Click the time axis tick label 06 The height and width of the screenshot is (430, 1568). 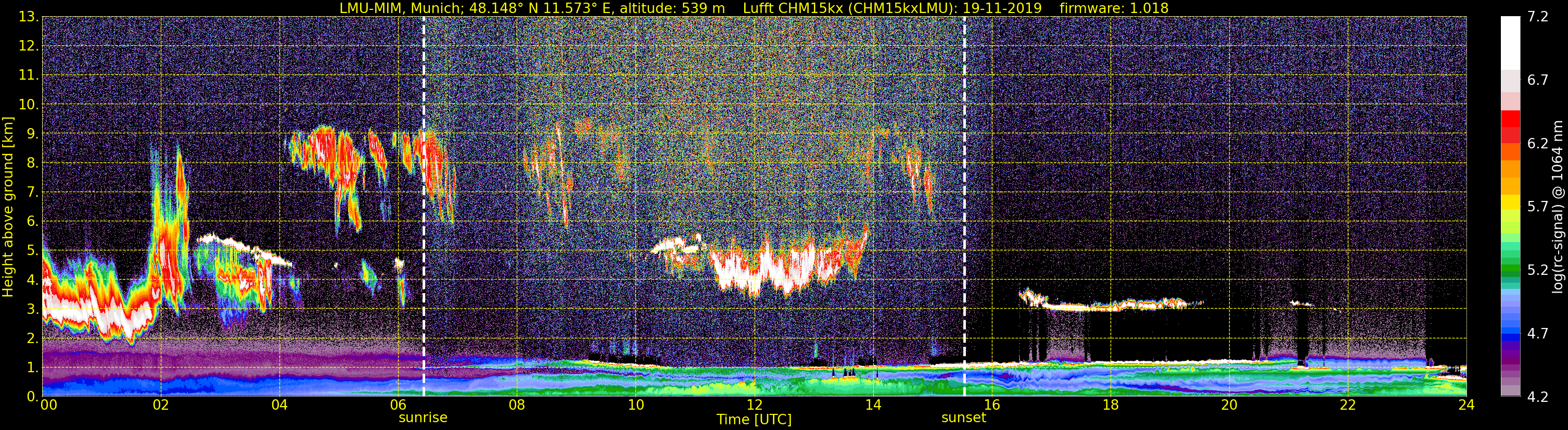point(398,405)
